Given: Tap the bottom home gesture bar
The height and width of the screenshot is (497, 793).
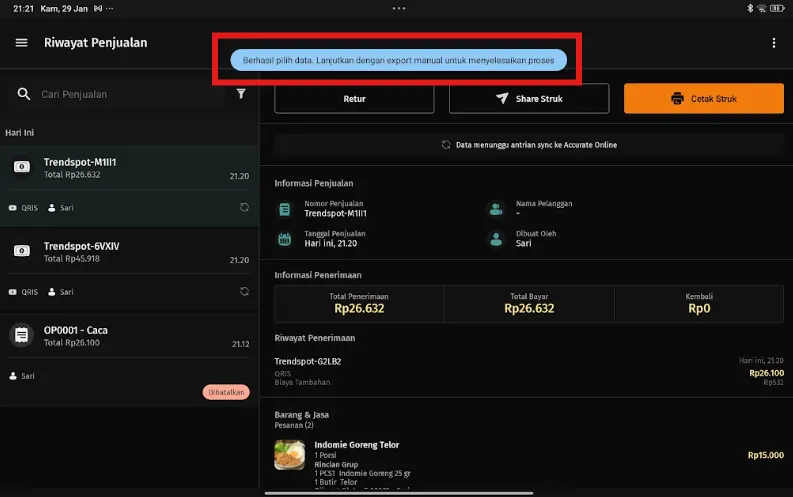Looking at the screenshot, I should tap(399, 493).
